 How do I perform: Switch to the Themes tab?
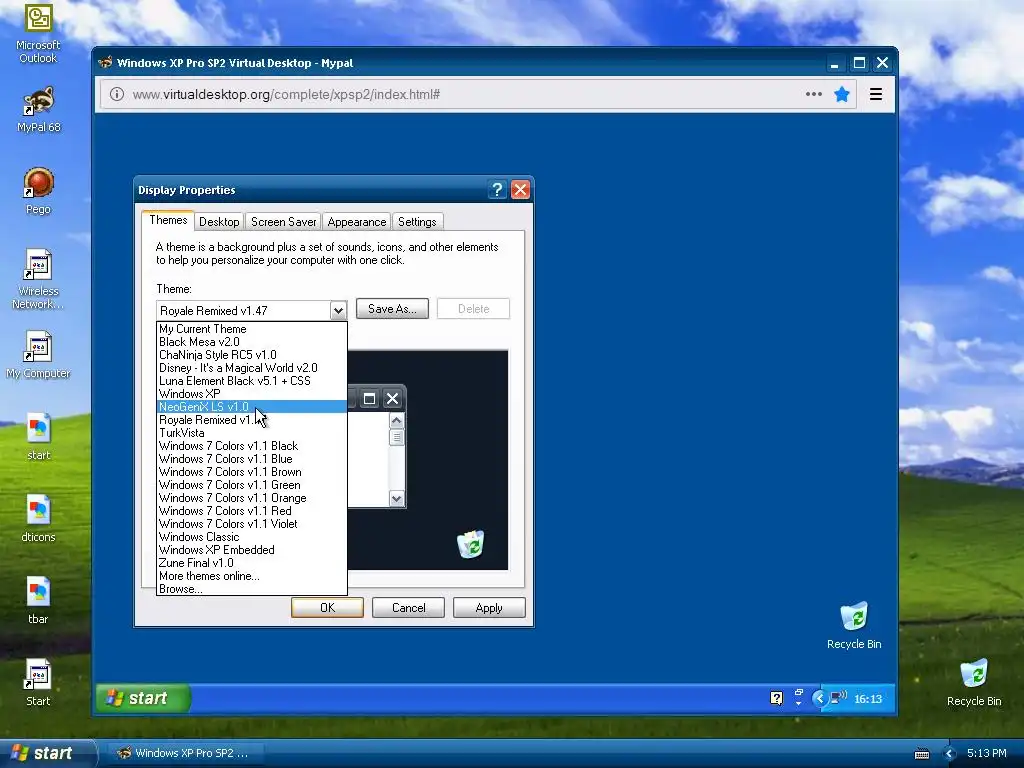[x=168, y=220]
